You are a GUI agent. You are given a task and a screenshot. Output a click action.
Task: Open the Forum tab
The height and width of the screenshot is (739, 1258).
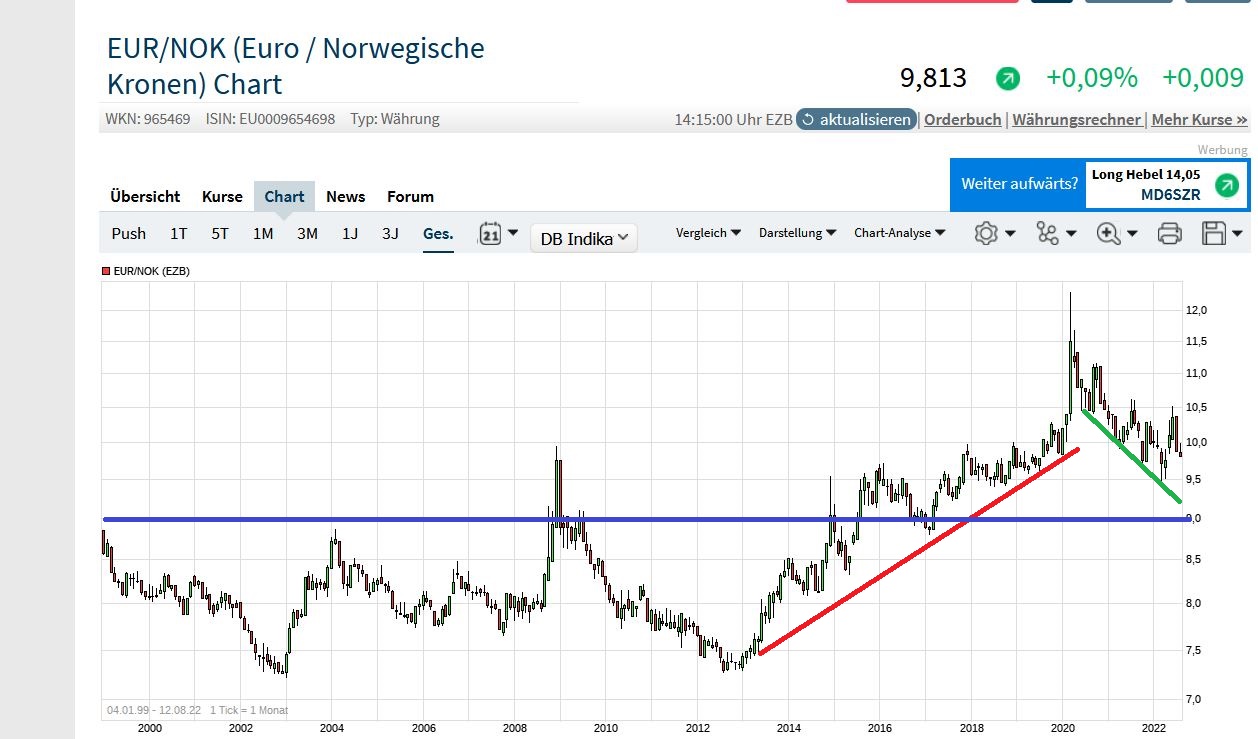tap(410, 196)
